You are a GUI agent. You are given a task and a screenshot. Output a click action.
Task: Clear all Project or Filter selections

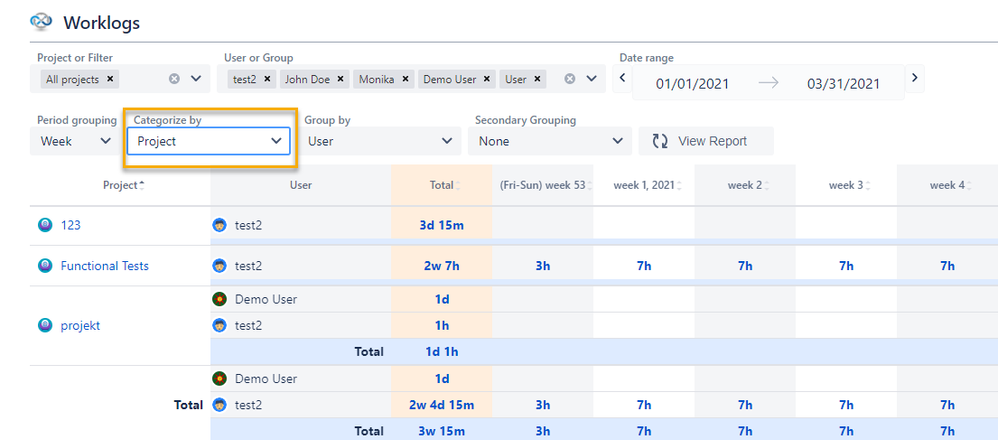point(174,79)
